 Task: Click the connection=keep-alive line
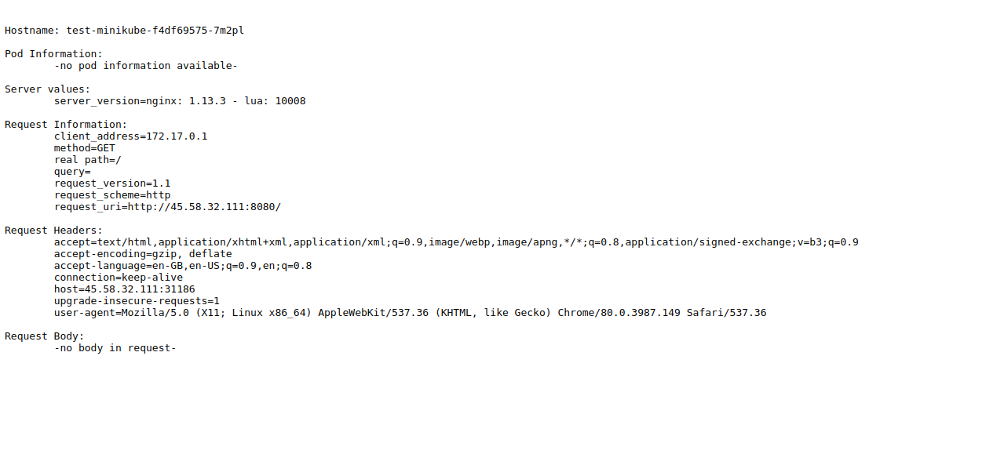coord(118,277)
